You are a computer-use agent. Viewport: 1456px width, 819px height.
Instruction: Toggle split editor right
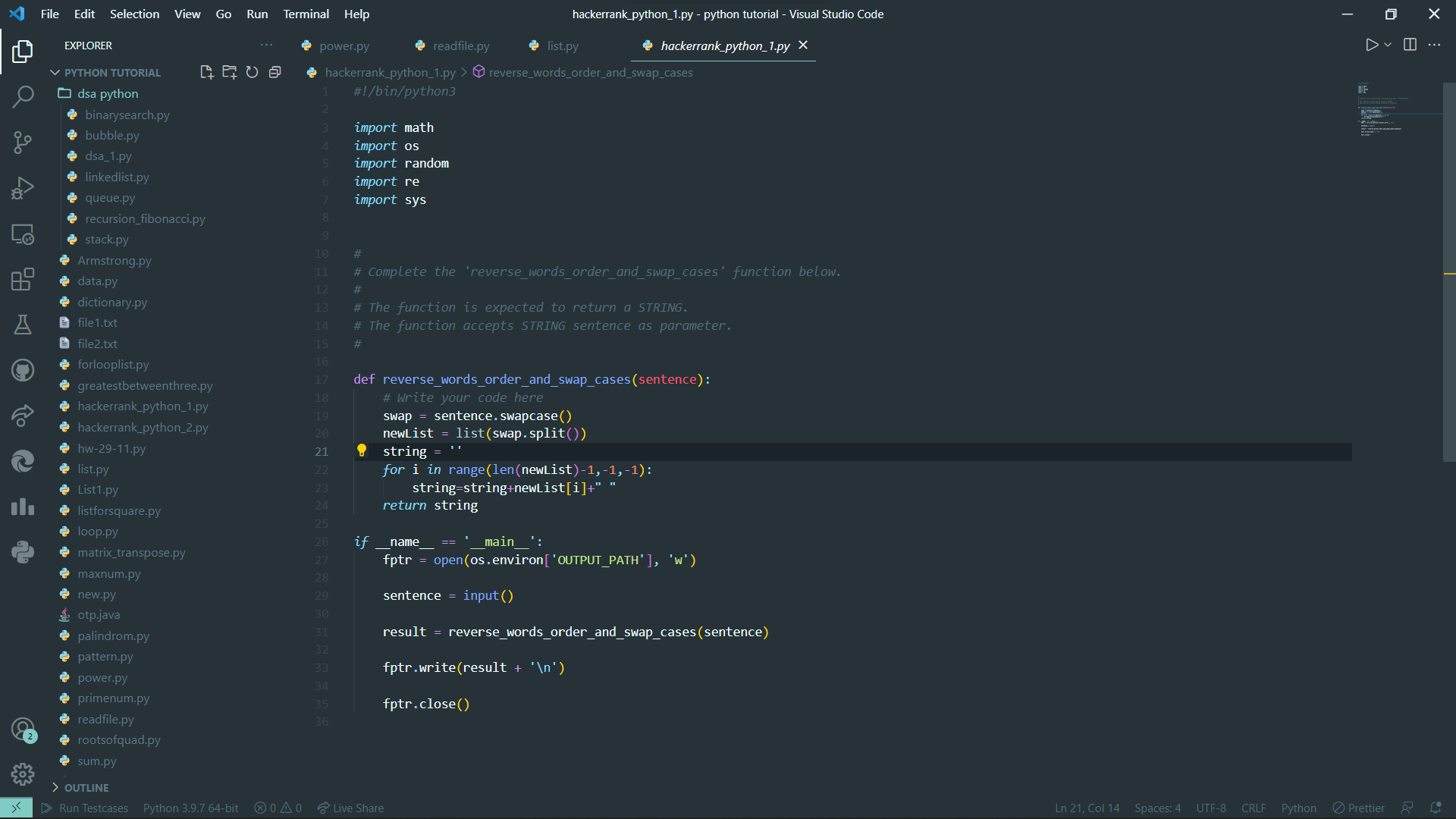1410,45
